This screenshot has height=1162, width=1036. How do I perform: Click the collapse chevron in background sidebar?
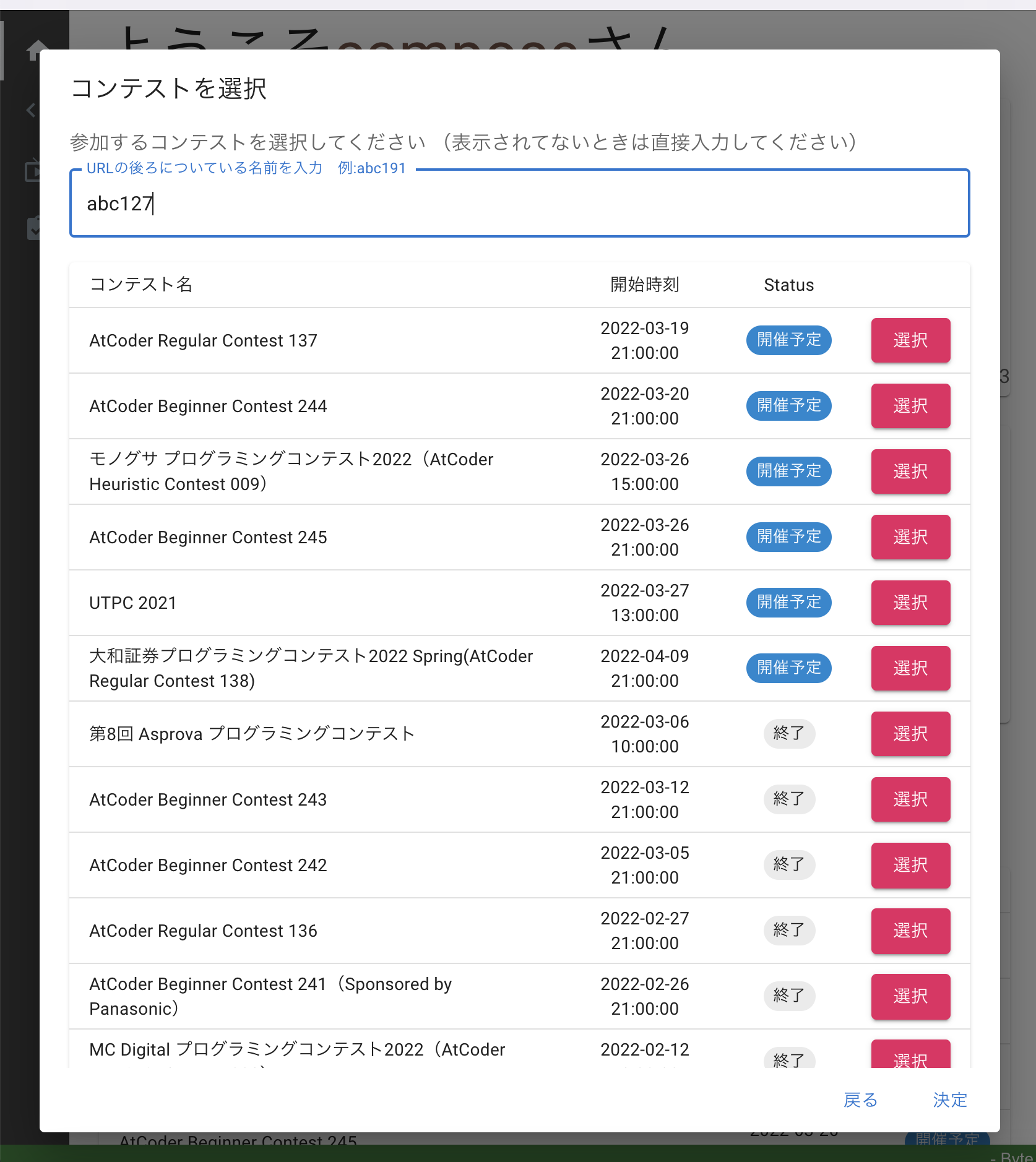point(31,110)
